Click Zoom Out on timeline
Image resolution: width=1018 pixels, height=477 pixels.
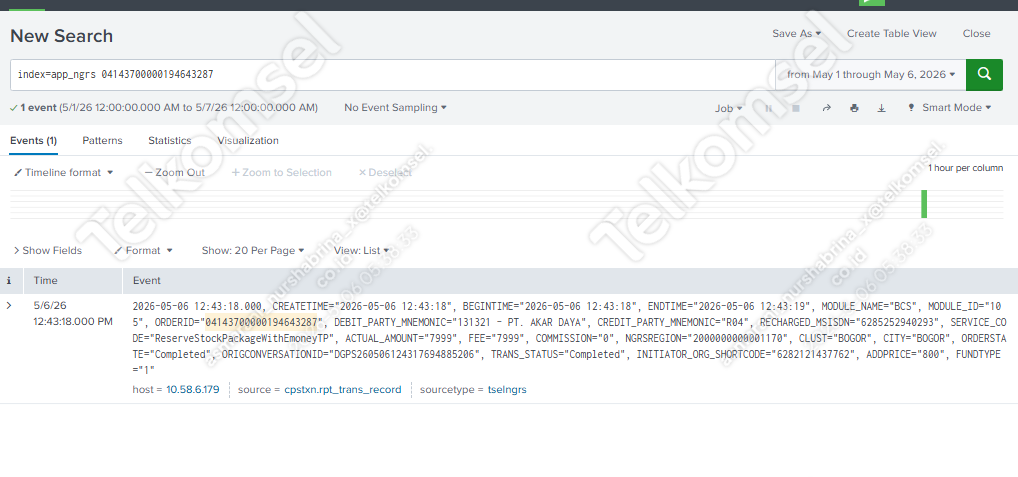coord(175,173)
